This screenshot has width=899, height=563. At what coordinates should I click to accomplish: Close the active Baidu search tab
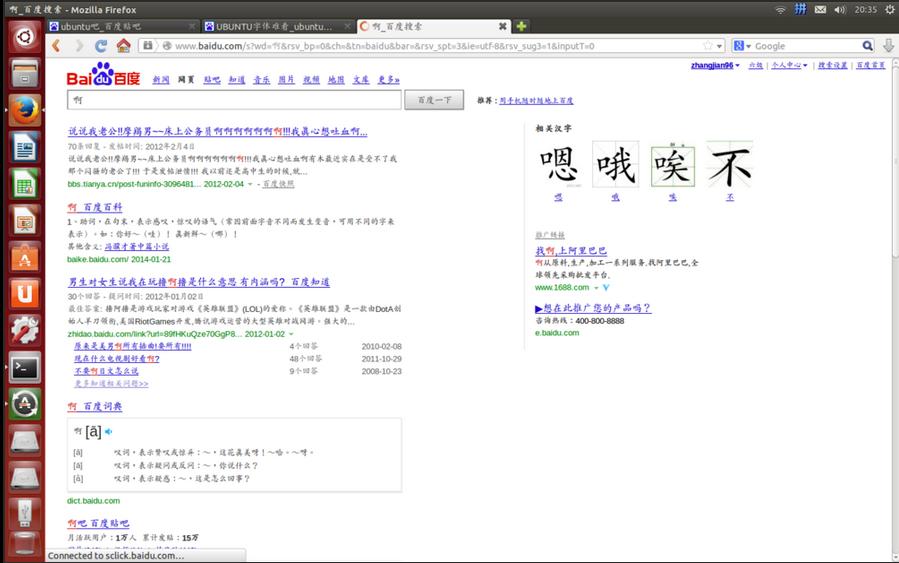[502, 26]
